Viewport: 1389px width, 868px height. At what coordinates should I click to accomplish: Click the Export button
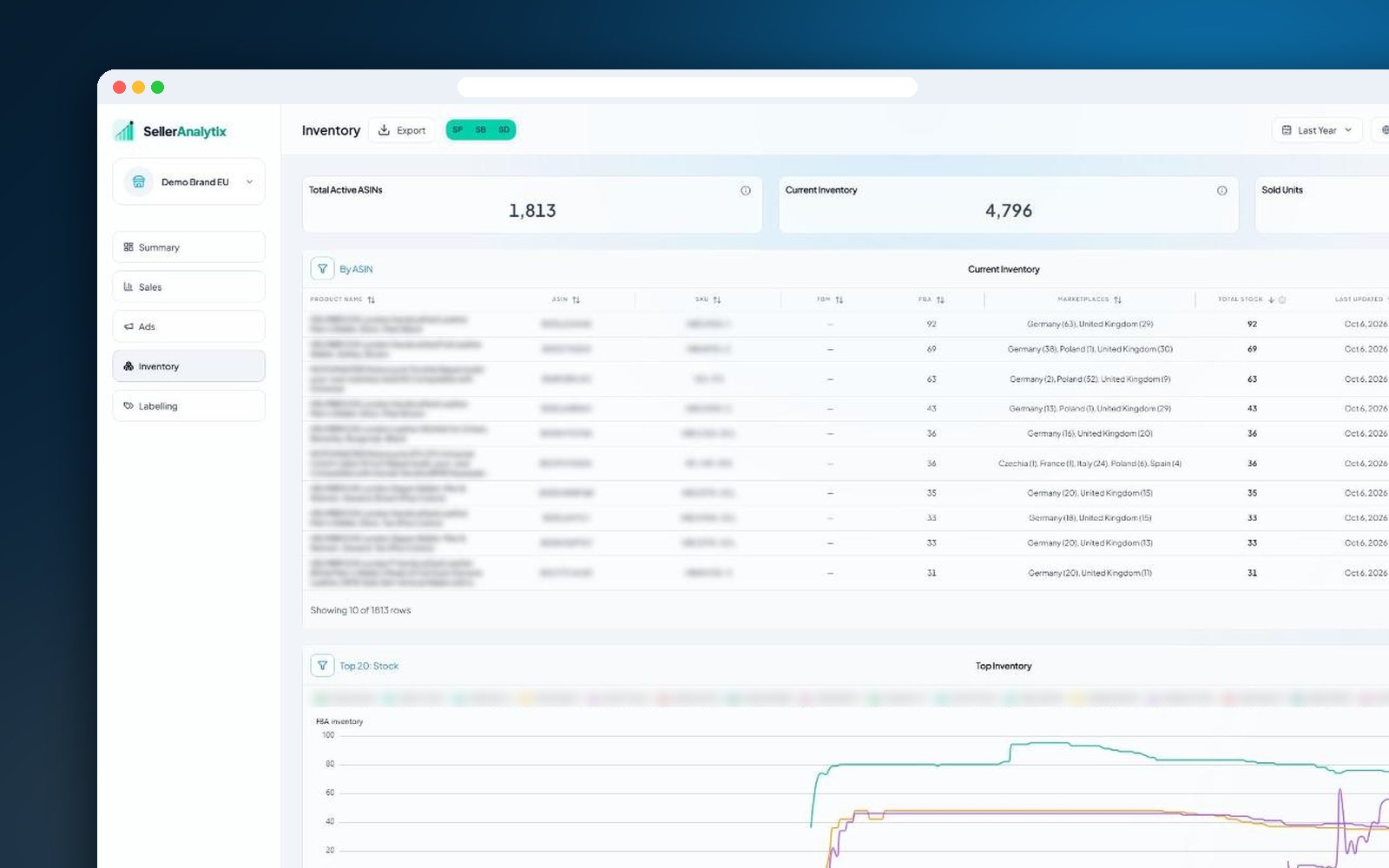(402, 130)
